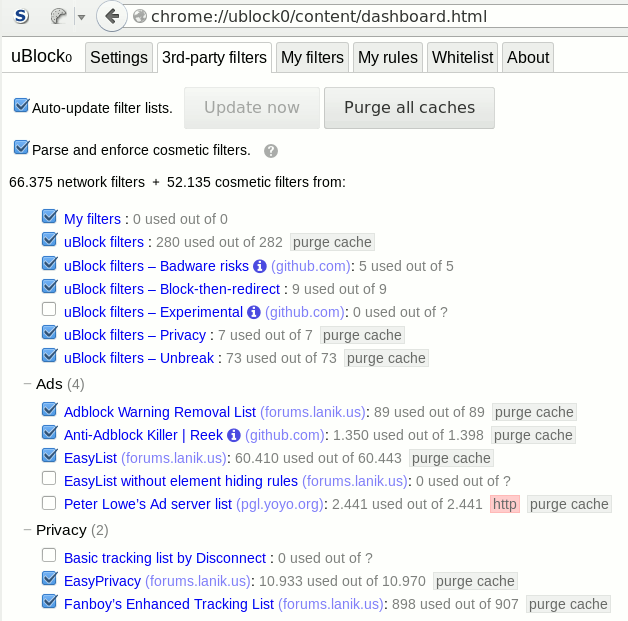Purge cache for uBlock filters Privacy

point(362,335)
